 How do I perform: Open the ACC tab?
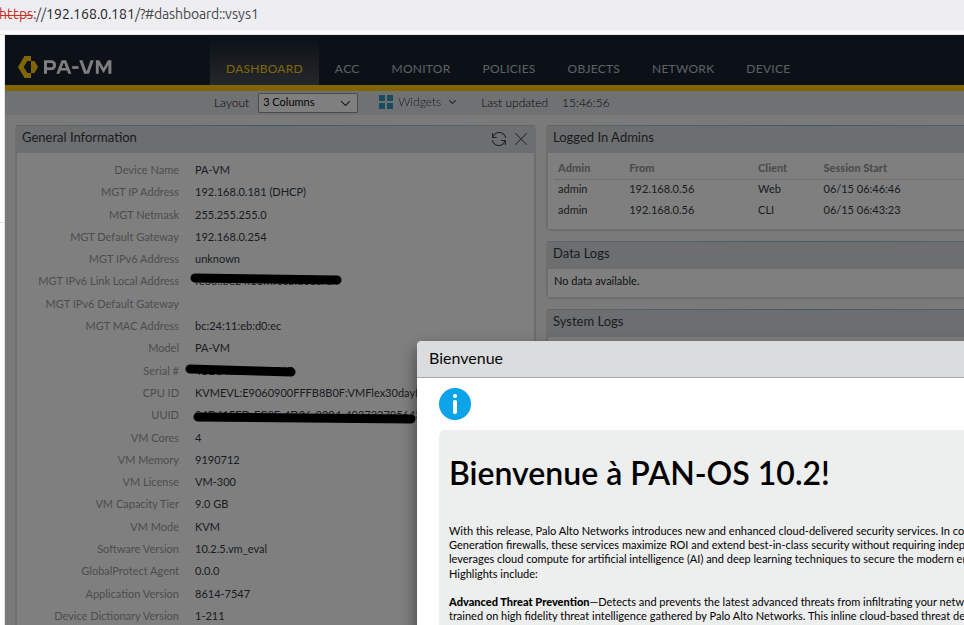click(347, 69)
